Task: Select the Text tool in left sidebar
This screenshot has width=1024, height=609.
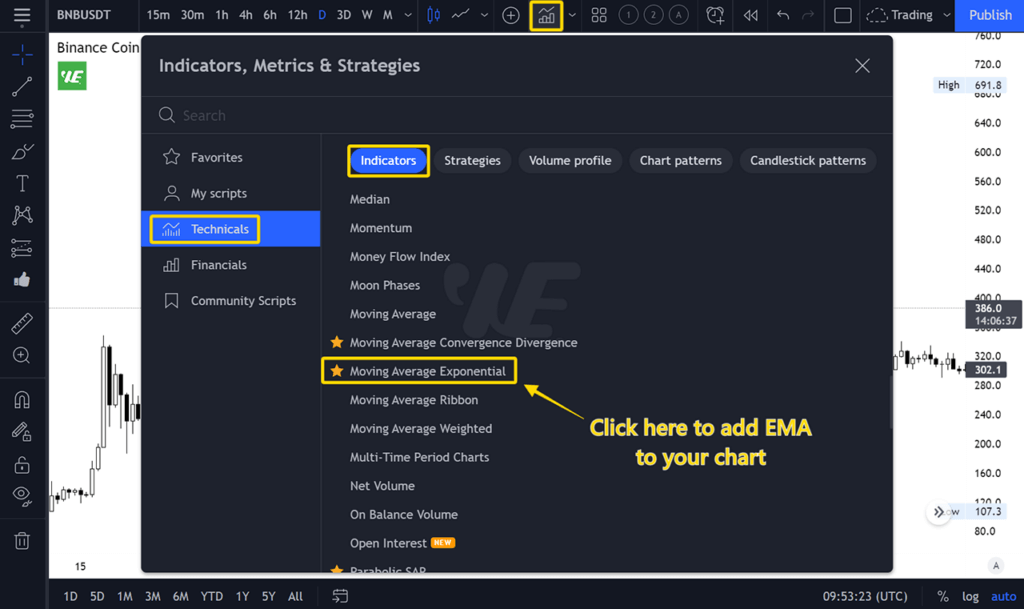Action: tap(22, 184)
